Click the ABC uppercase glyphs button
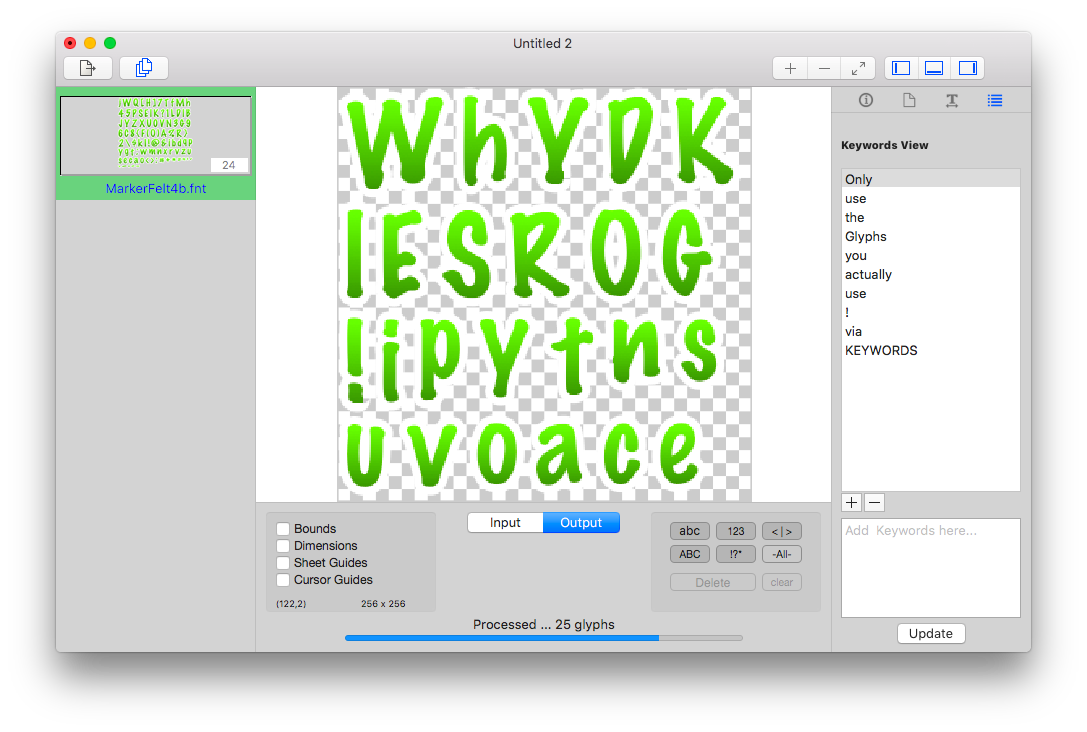The image size is (1087, 732). pos(690,555)
